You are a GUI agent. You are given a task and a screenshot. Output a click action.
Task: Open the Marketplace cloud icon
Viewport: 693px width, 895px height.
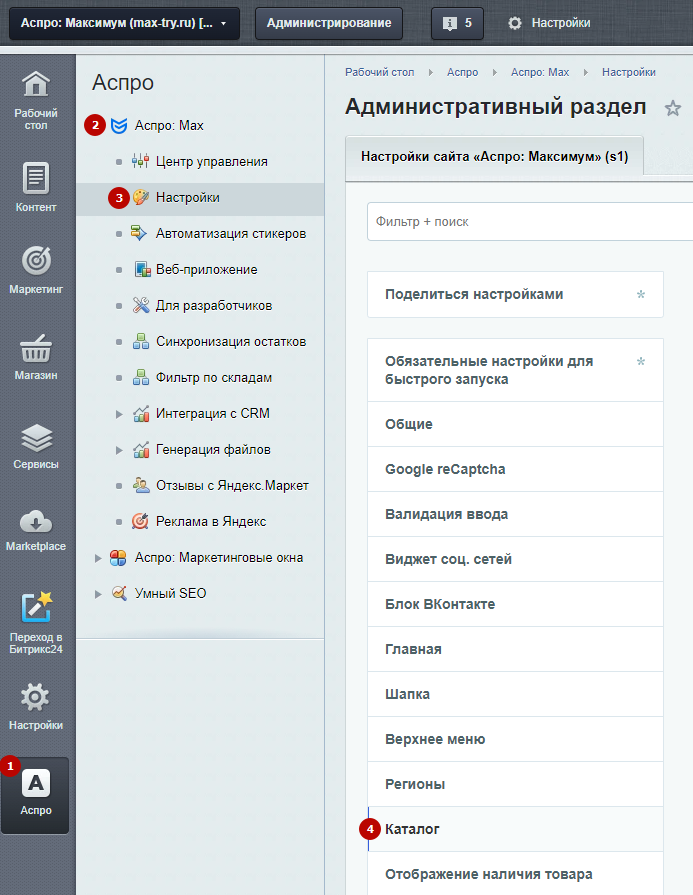[35, 521]
